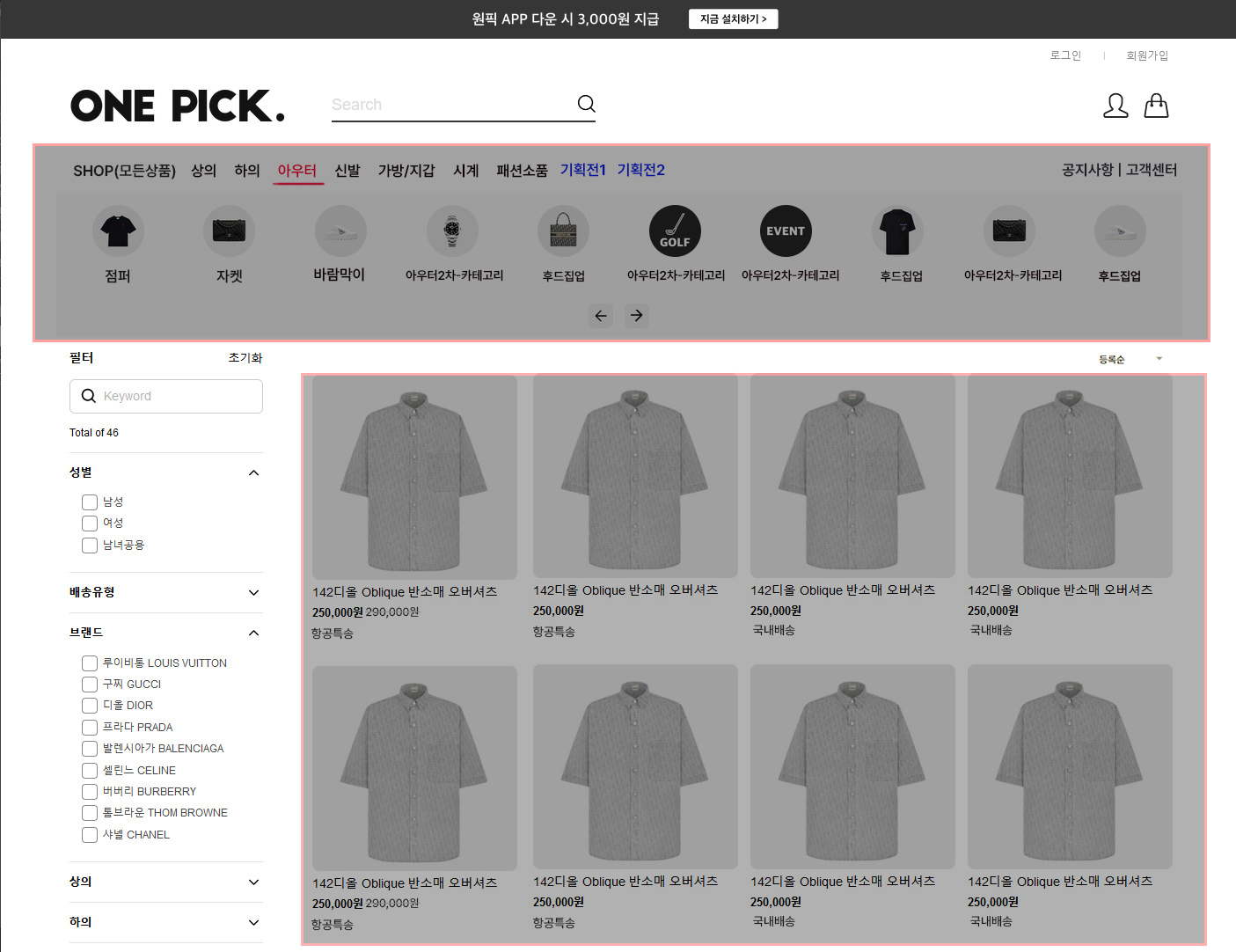This screenshot has width=1236, height=952.
Task: Check the 남성 gender filter
Action: point(90,502)
